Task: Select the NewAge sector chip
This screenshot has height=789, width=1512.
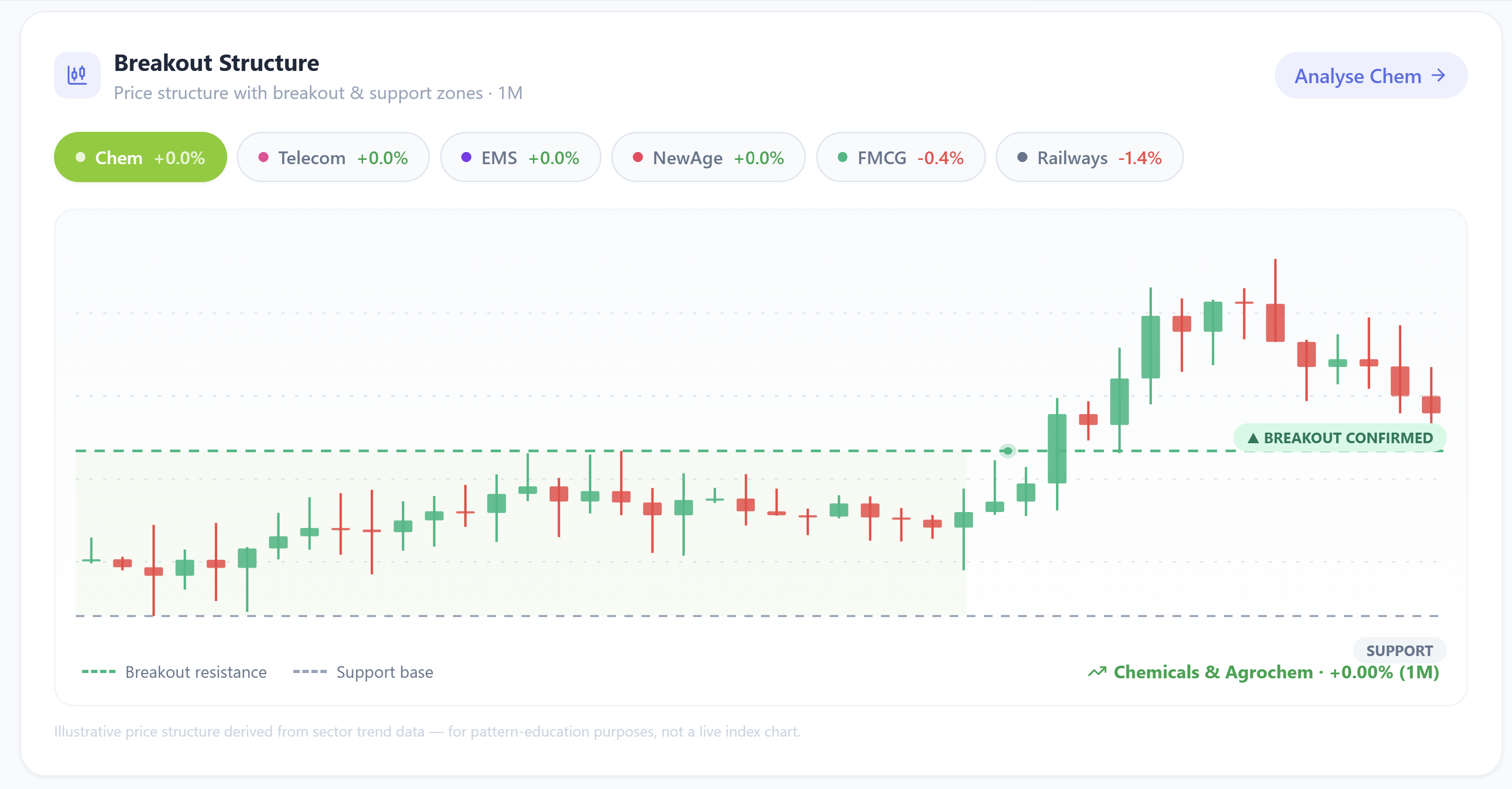Action: [709, 157]
